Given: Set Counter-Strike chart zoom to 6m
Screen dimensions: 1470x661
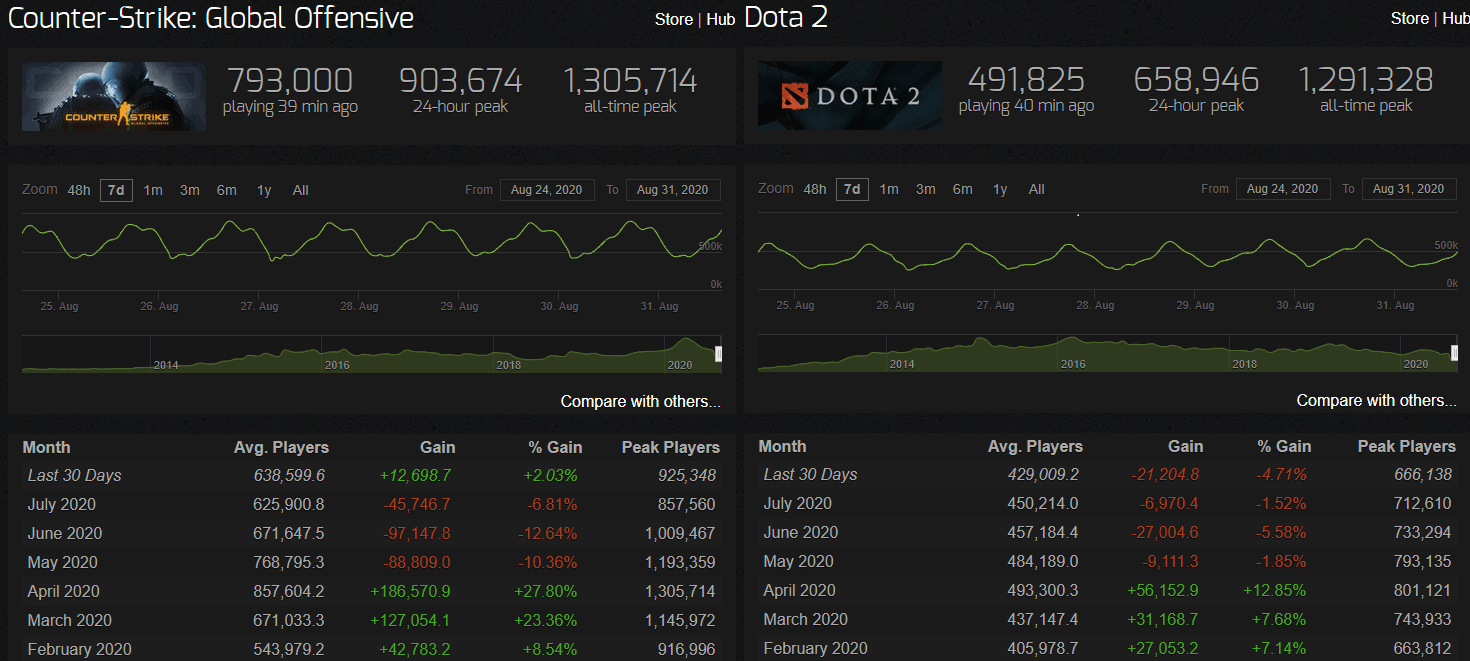Looking at the screenshot, I should pyautogui.click(x=227, y=190).
